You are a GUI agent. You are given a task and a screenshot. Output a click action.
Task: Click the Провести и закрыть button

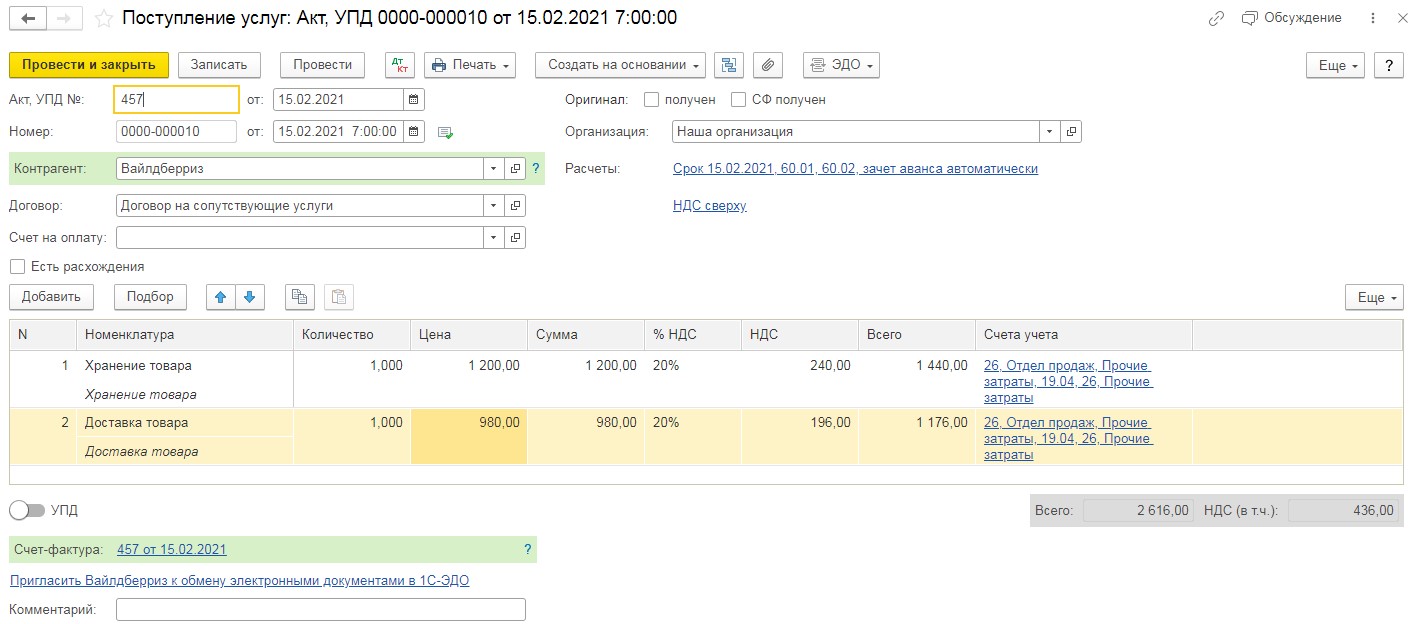tap(89, 65)
